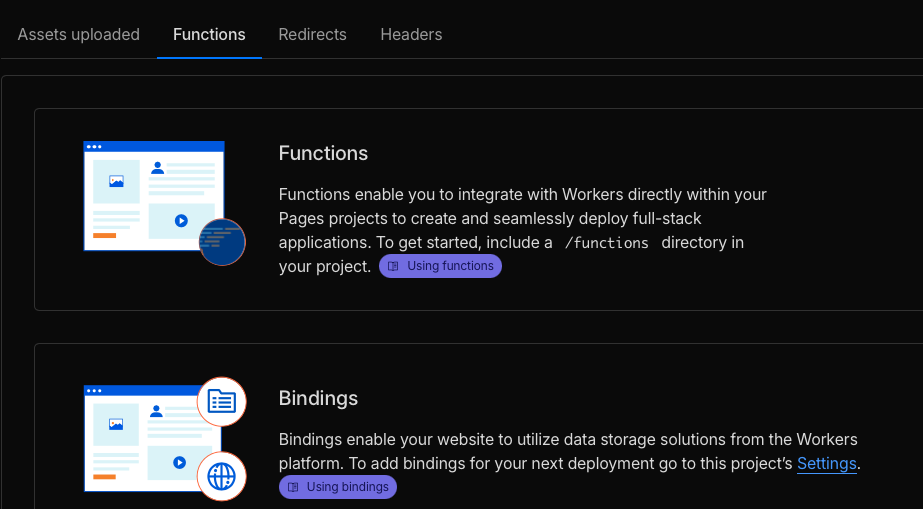923x509 pixels.
Task: Select the Functions tab
Action: [209, 34]
